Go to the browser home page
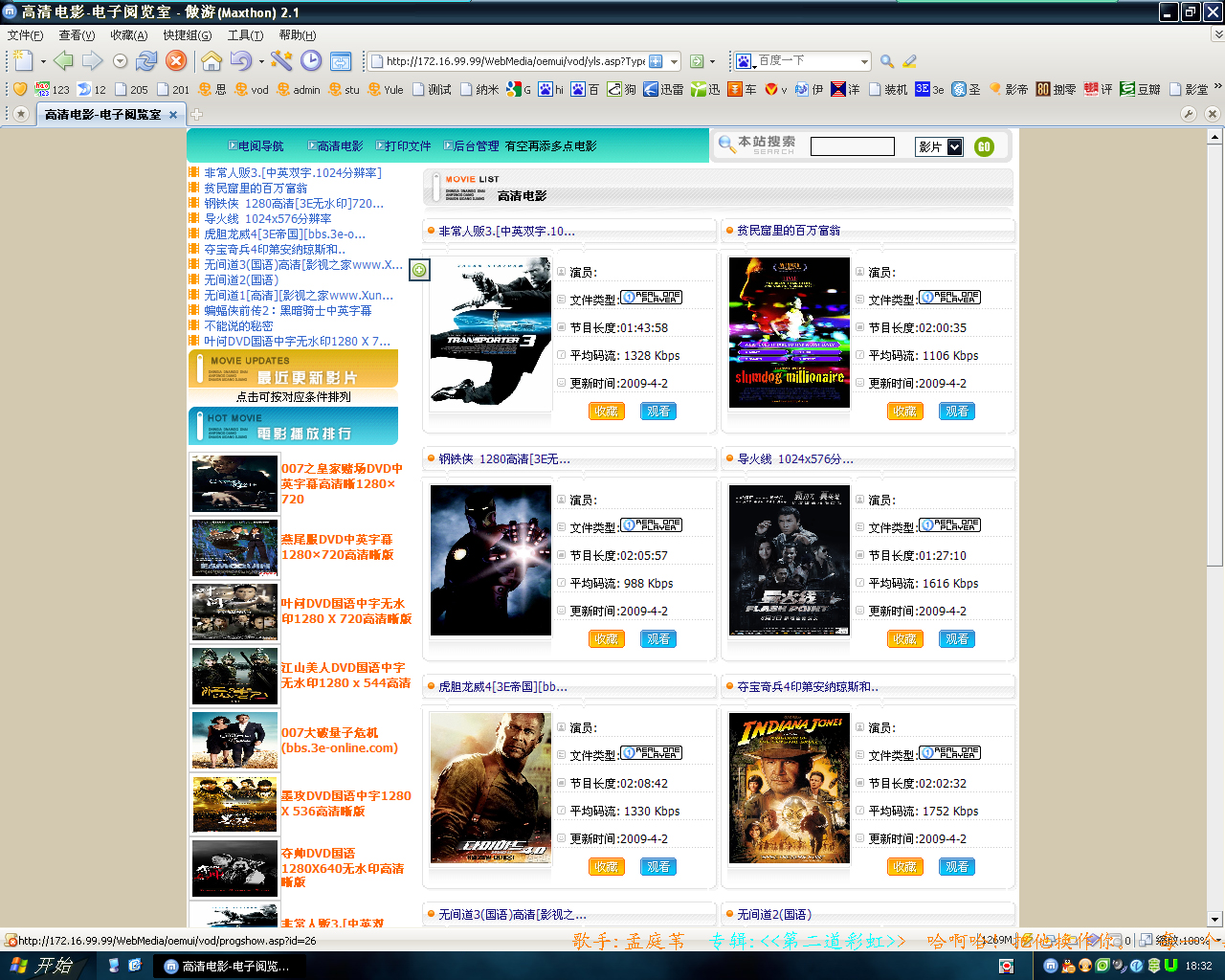The width and height of the screenshot is (1225, 980). coord(212,61)
